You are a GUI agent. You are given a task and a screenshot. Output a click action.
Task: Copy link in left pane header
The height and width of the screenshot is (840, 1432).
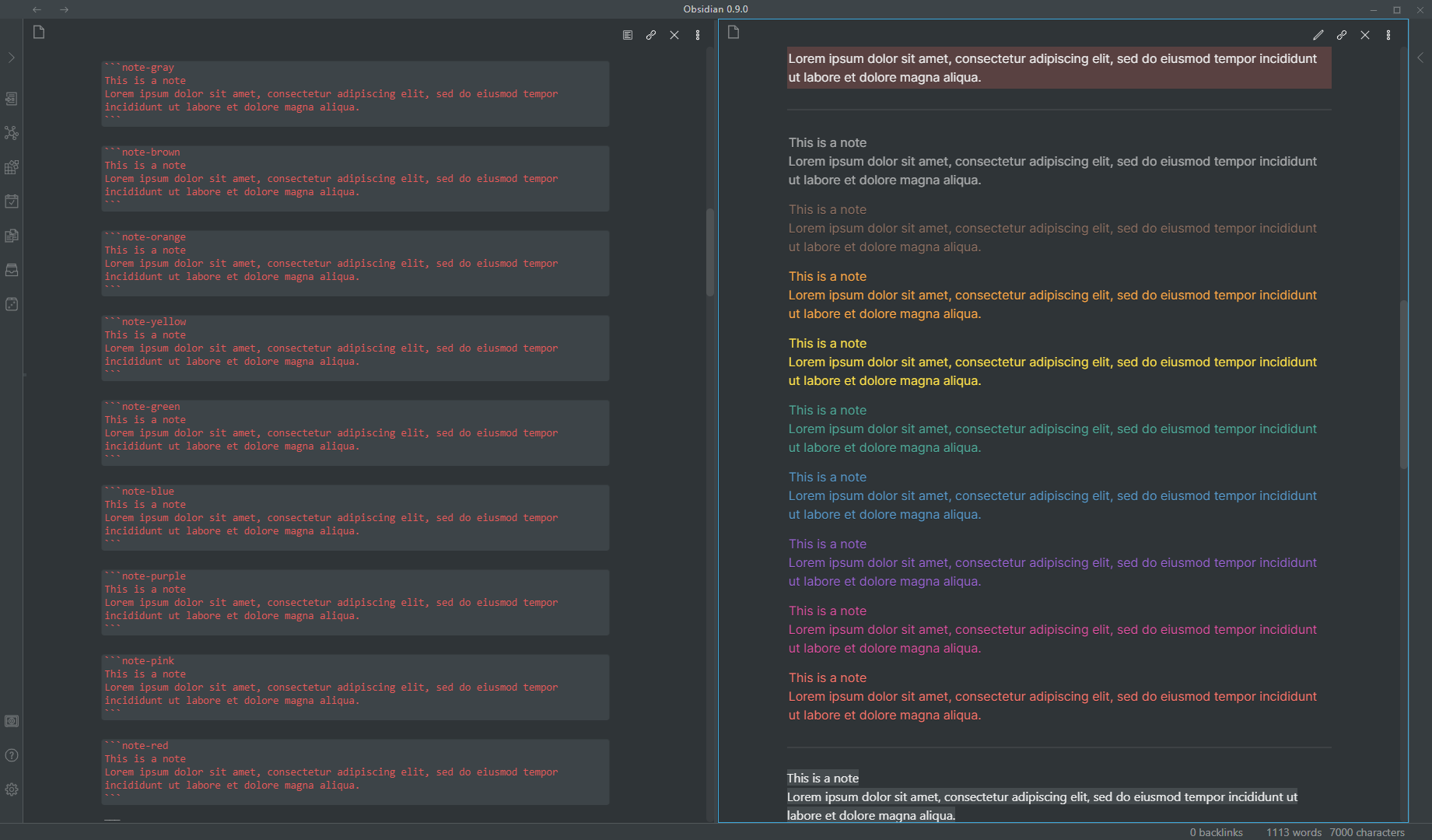(x=651, y=35)
